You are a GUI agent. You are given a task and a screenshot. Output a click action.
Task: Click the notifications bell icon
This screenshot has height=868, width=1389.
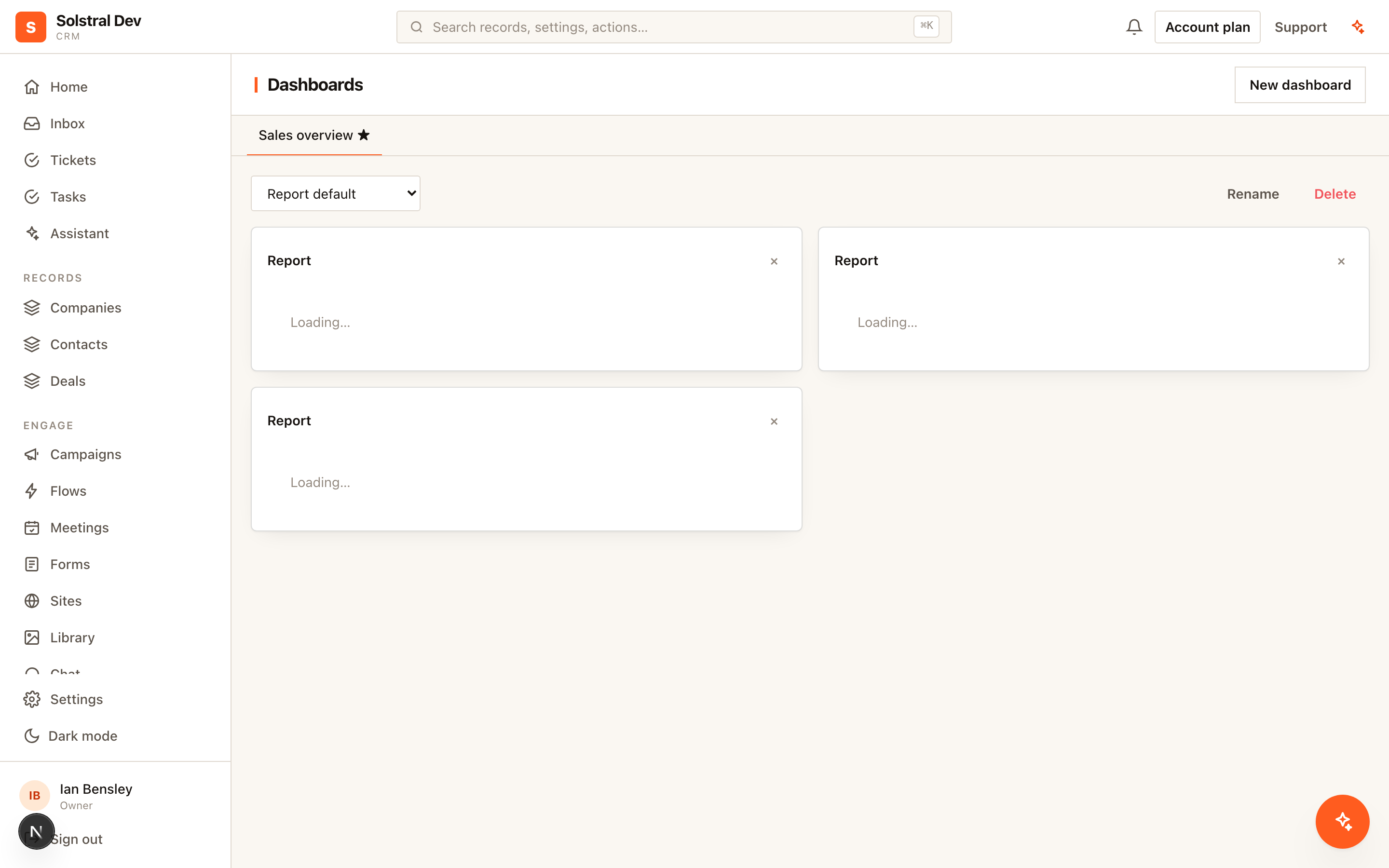[1133, 27]
